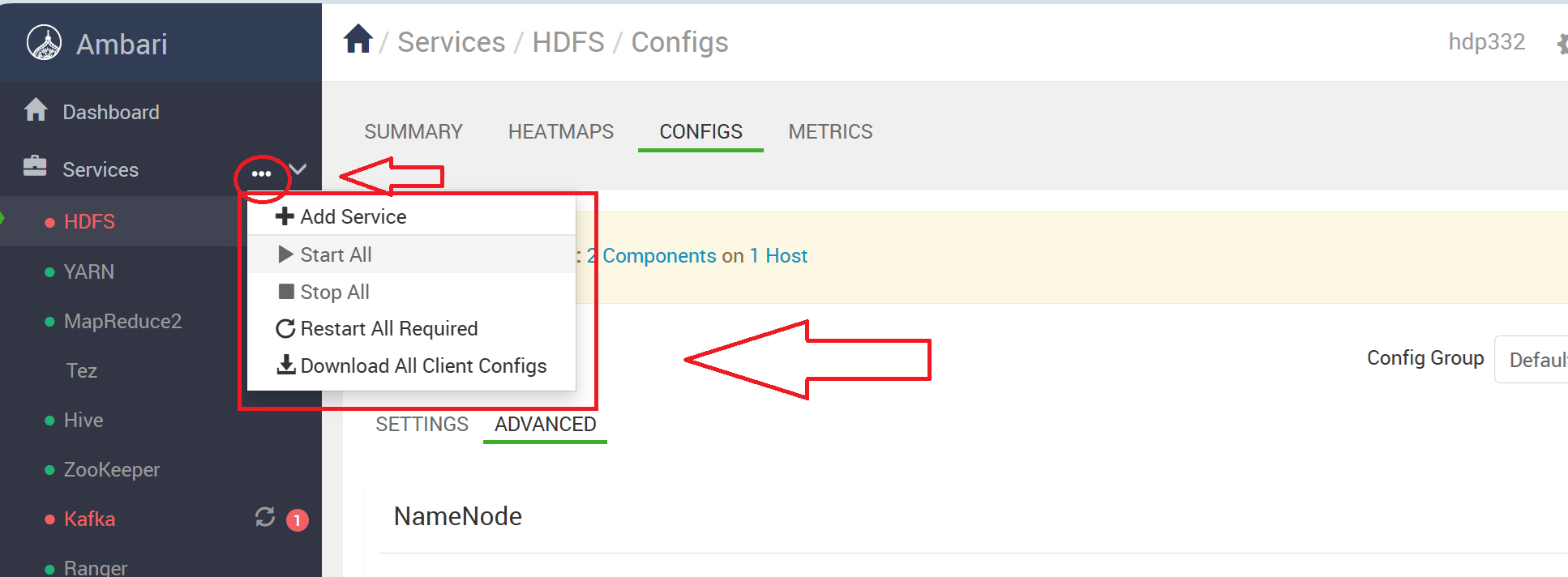Viewport: 1568px width, 577px height.
Task: Click the Ambari logo icon
Action: 44,43
